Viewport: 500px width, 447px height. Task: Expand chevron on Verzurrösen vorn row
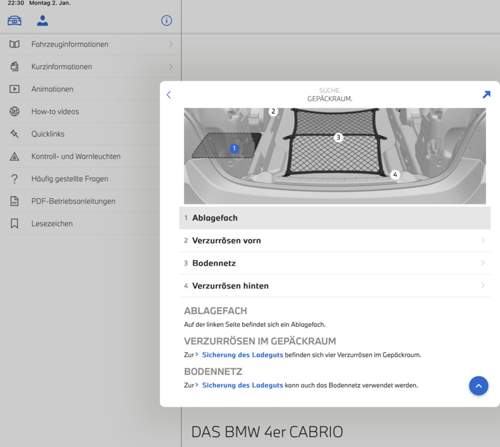pos(483,240)
